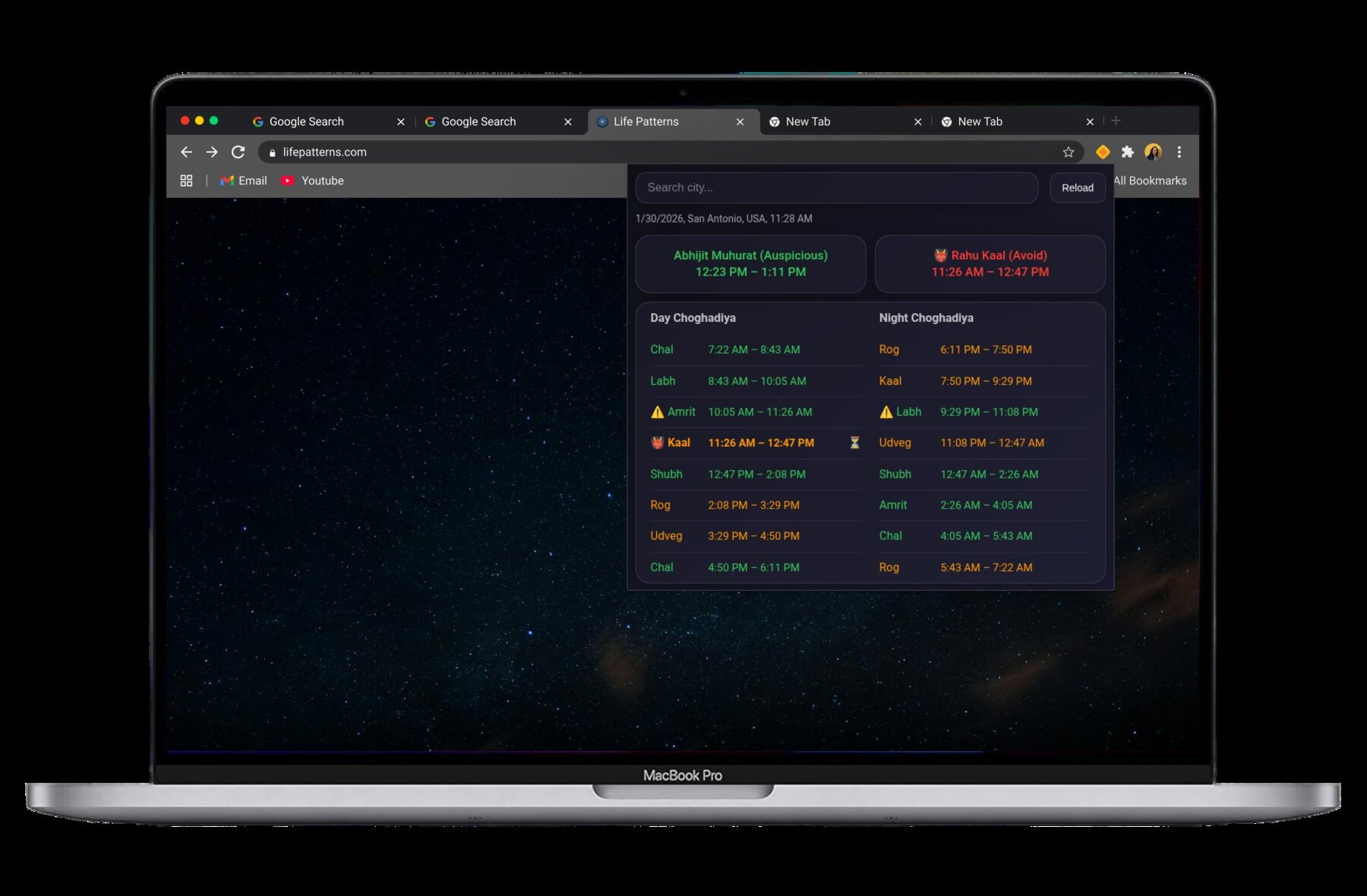Open All Bookmarks folder

tap(1150, 181)
